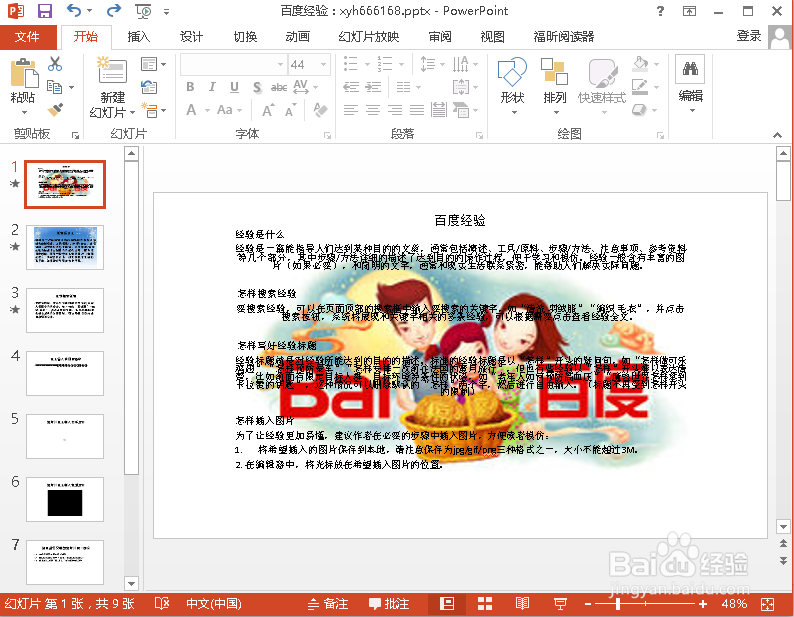Open the Bullets dropdown arrow
The width and height of the screenshot is (794, 617).
(x=368, y=64)
